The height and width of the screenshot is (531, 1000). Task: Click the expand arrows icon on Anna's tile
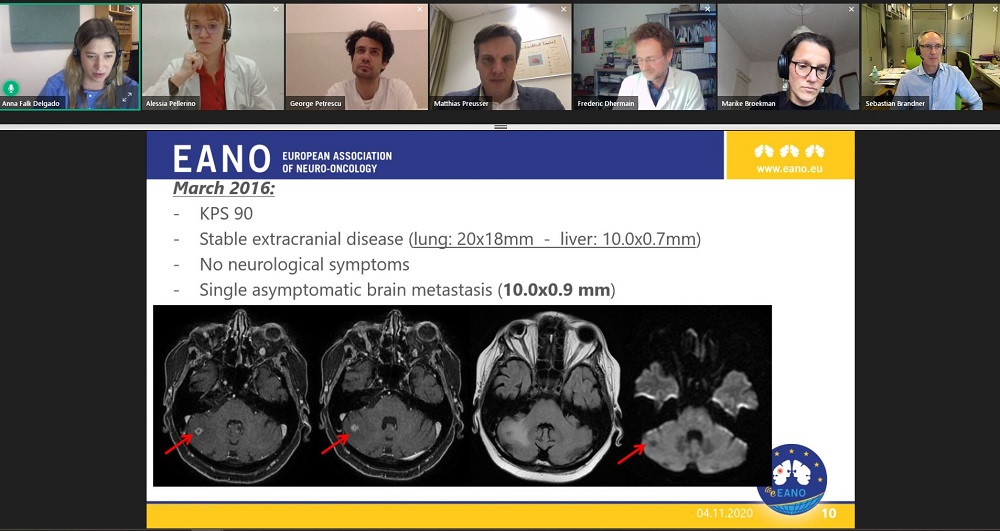point(127,97)
